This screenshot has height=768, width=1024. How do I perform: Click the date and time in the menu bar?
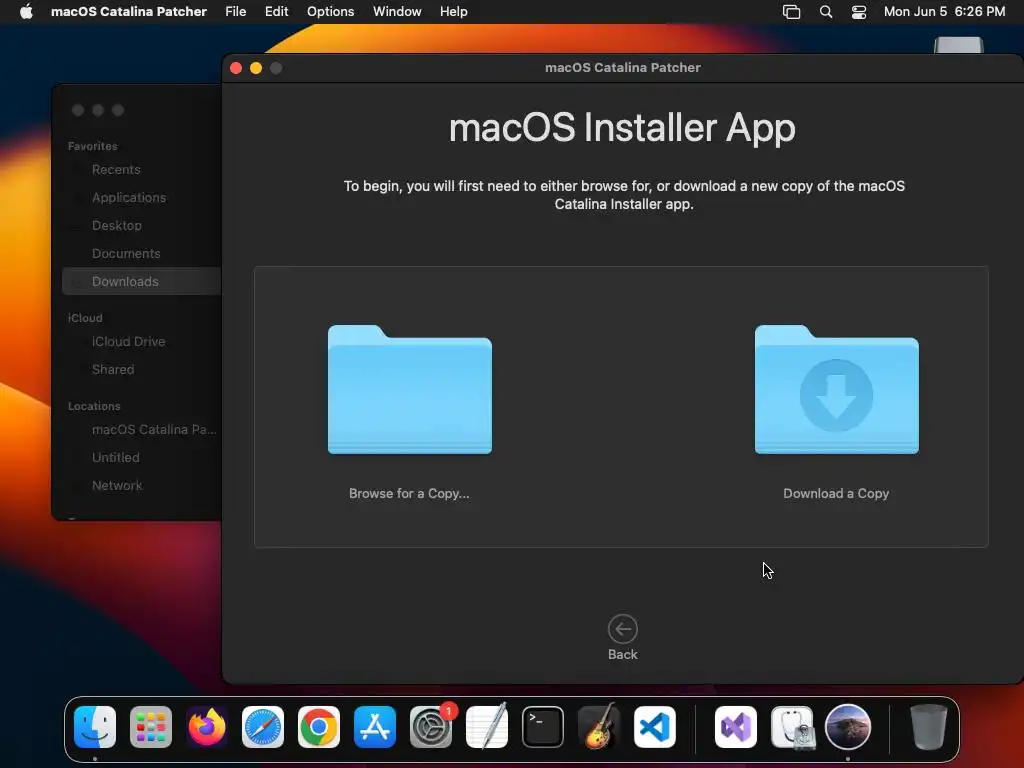944,12
